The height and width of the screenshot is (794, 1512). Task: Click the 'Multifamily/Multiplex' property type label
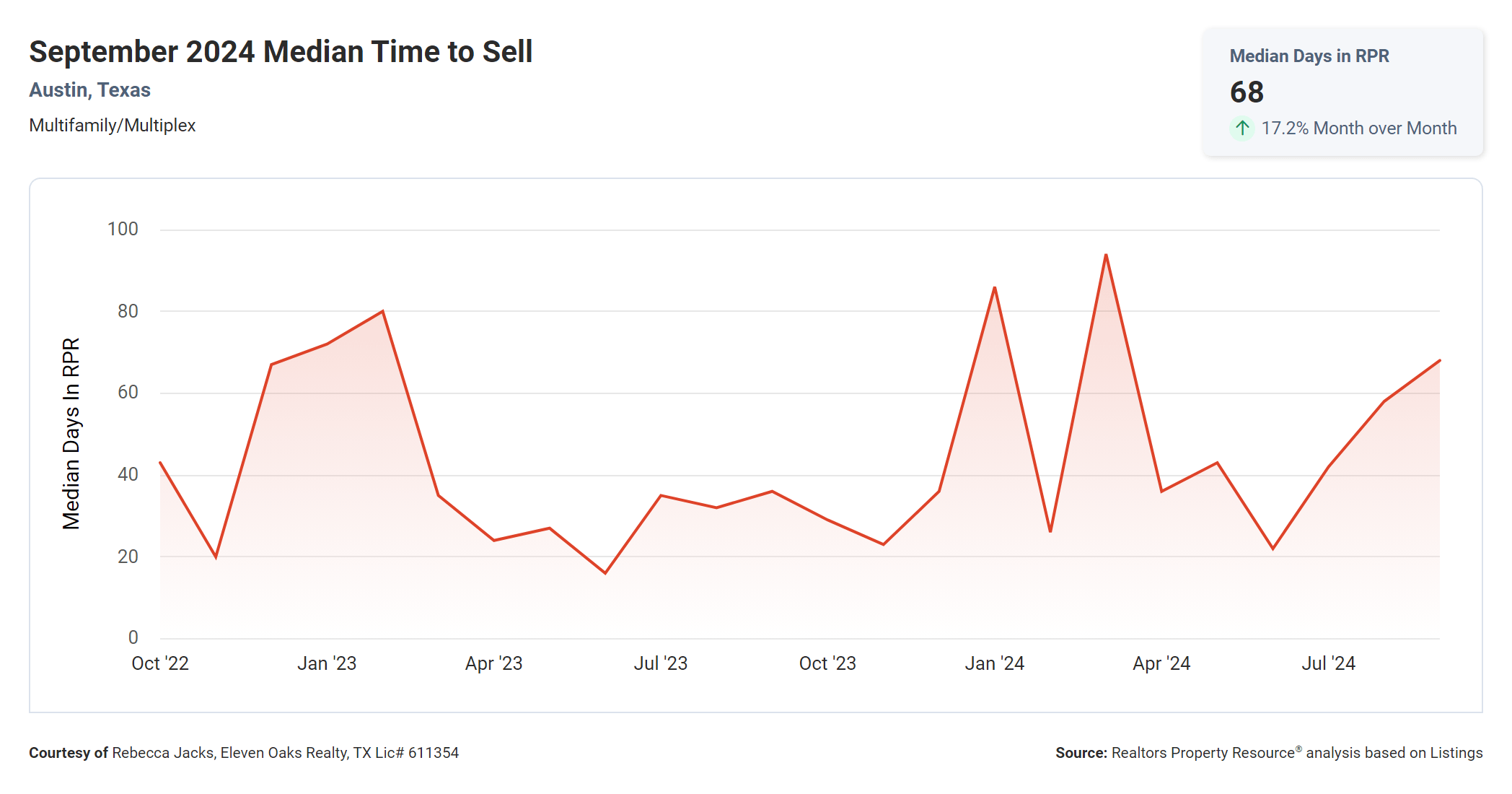coord(113,126)
